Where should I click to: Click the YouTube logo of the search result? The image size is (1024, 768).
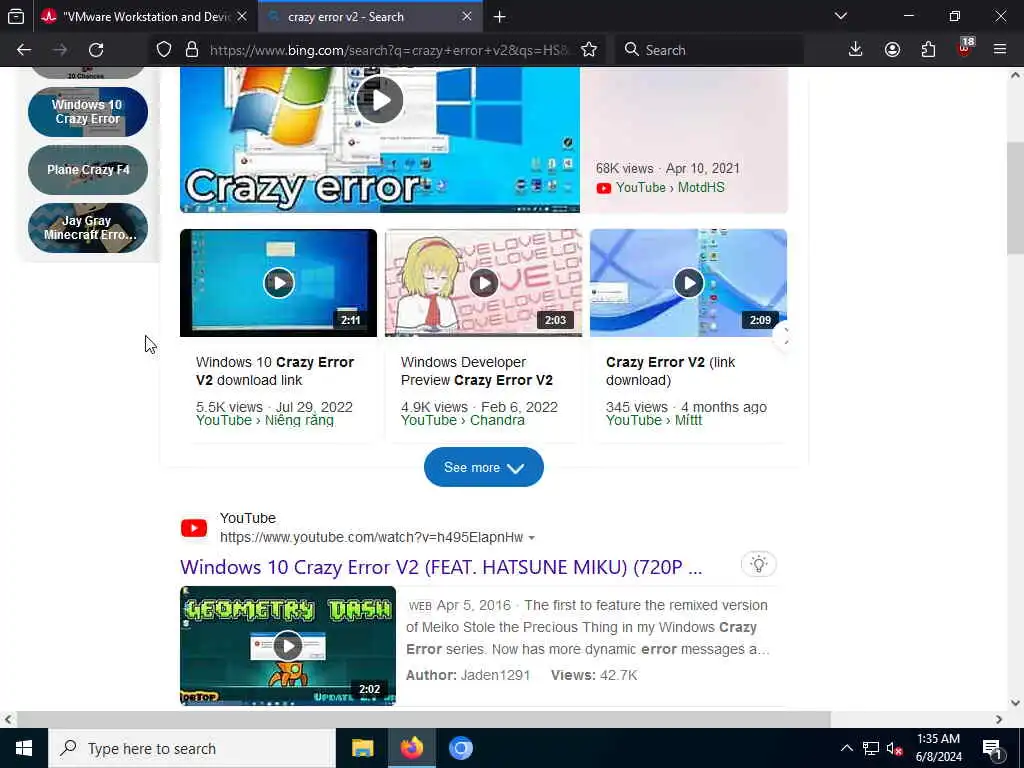[x=194, y=528]
